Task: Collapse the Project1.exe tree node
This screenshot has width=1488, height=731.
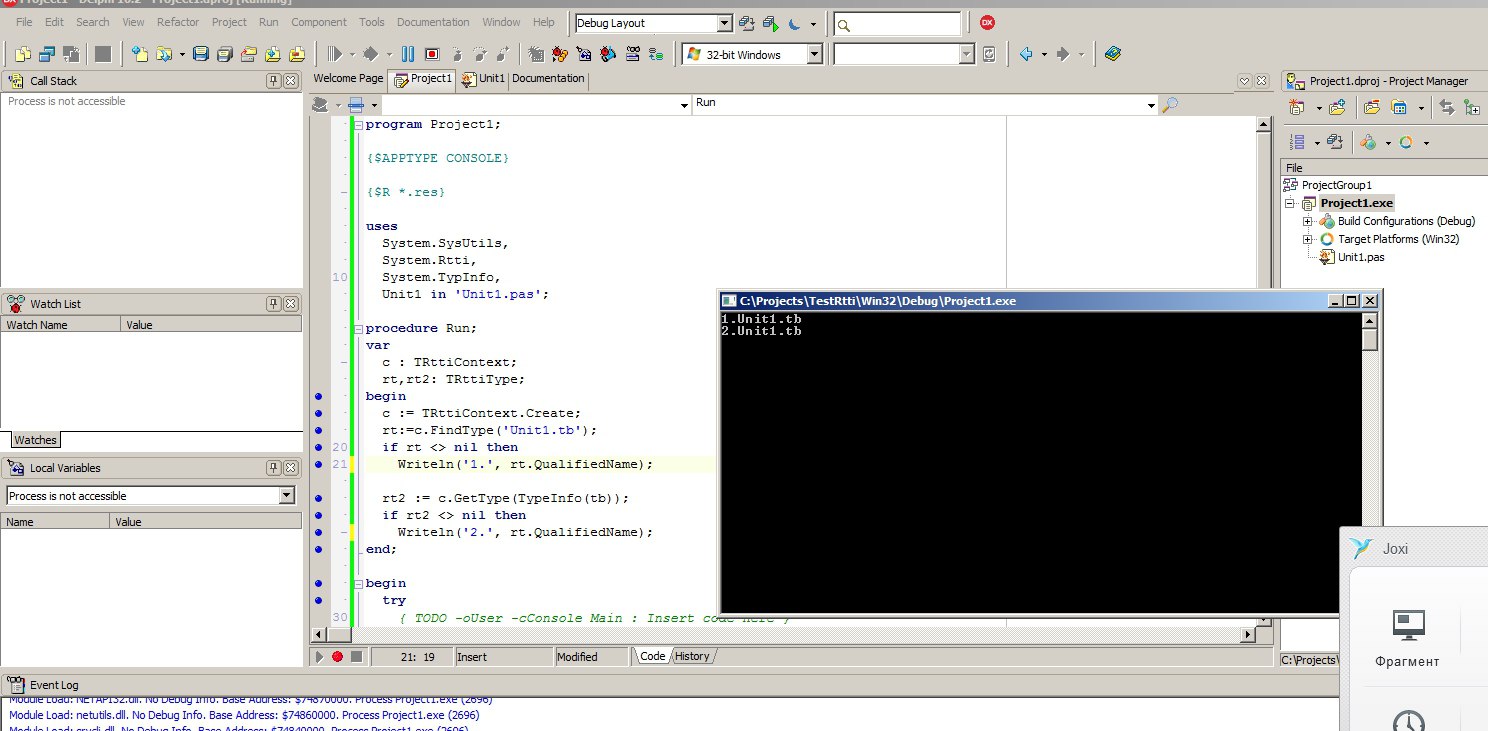Action: (1291, 203)
